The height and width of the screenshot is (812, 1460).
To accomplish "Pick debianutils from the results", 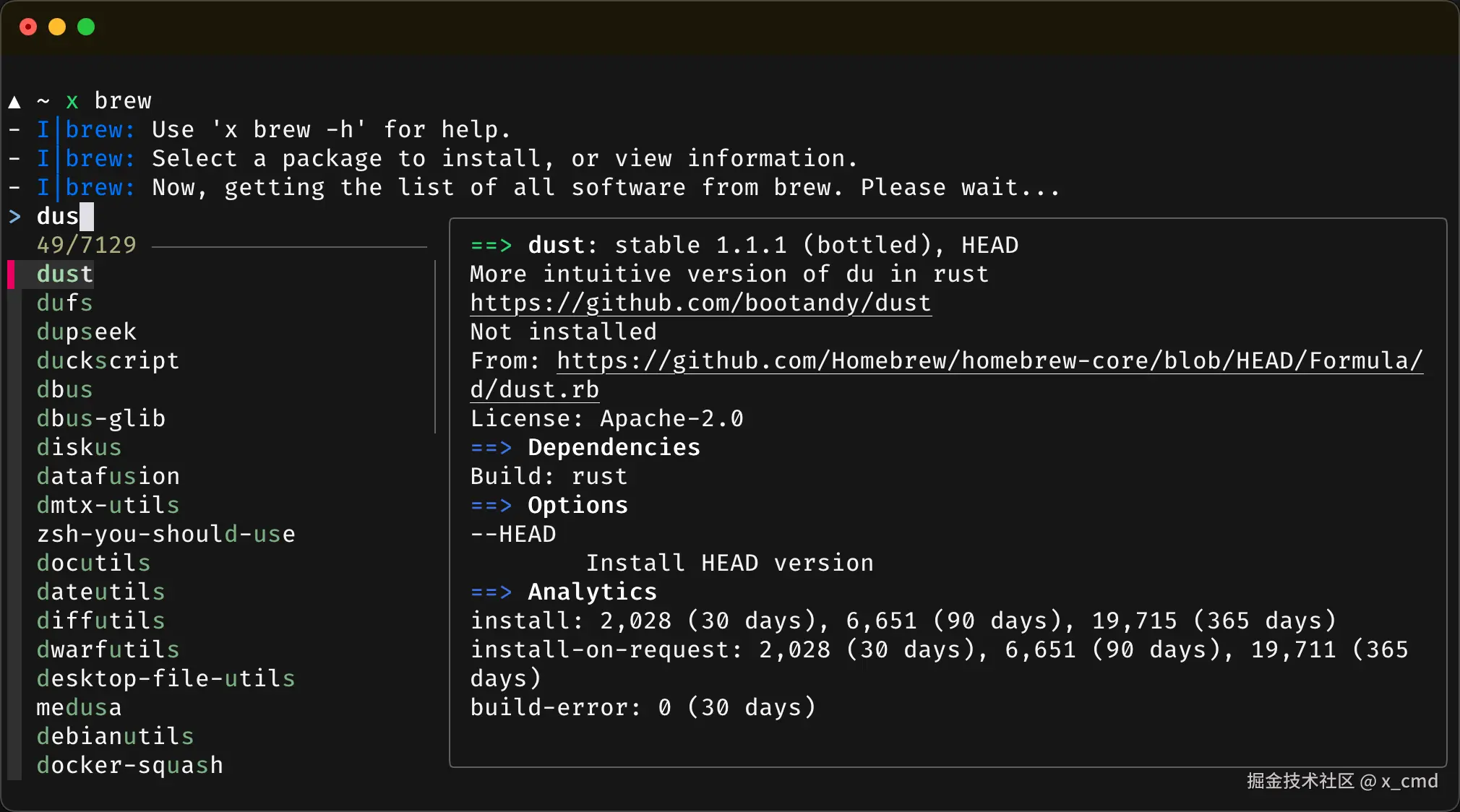I will 116,737.
